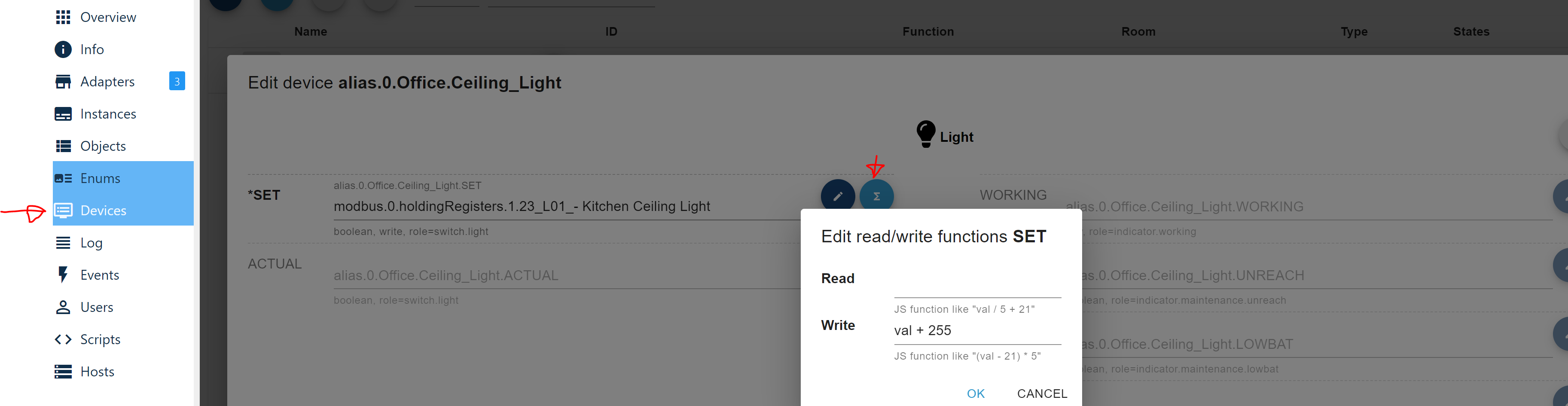Click the sigma function button for SET

coord(876,196)
